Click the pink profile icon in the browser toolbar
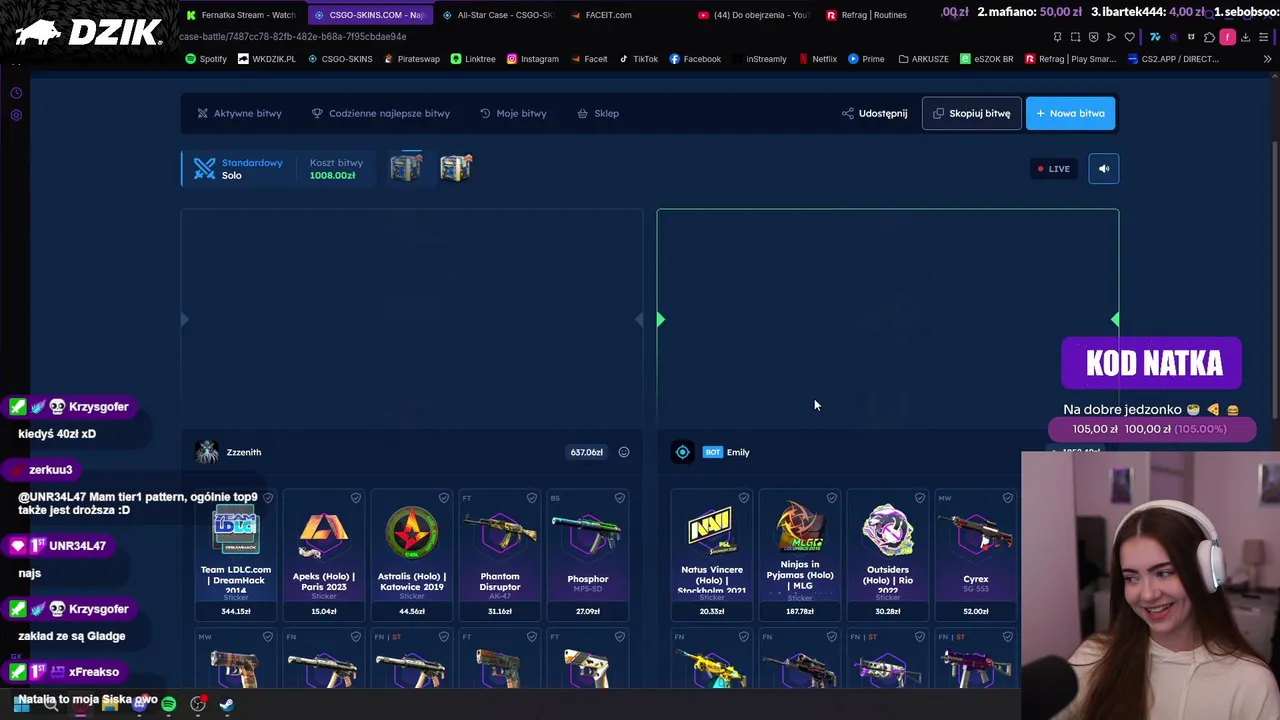This screenshot has width=1280, height=720. point(1227,37)
